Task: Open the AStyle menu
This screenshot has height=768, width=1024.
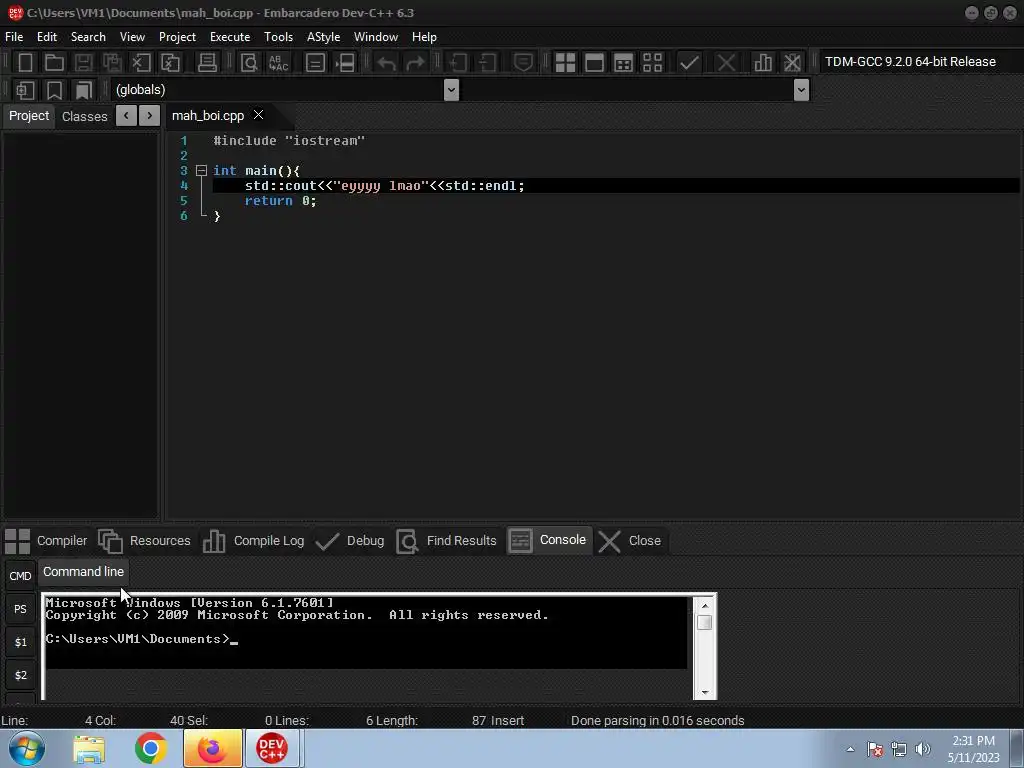Action: [x=323, y=37]
